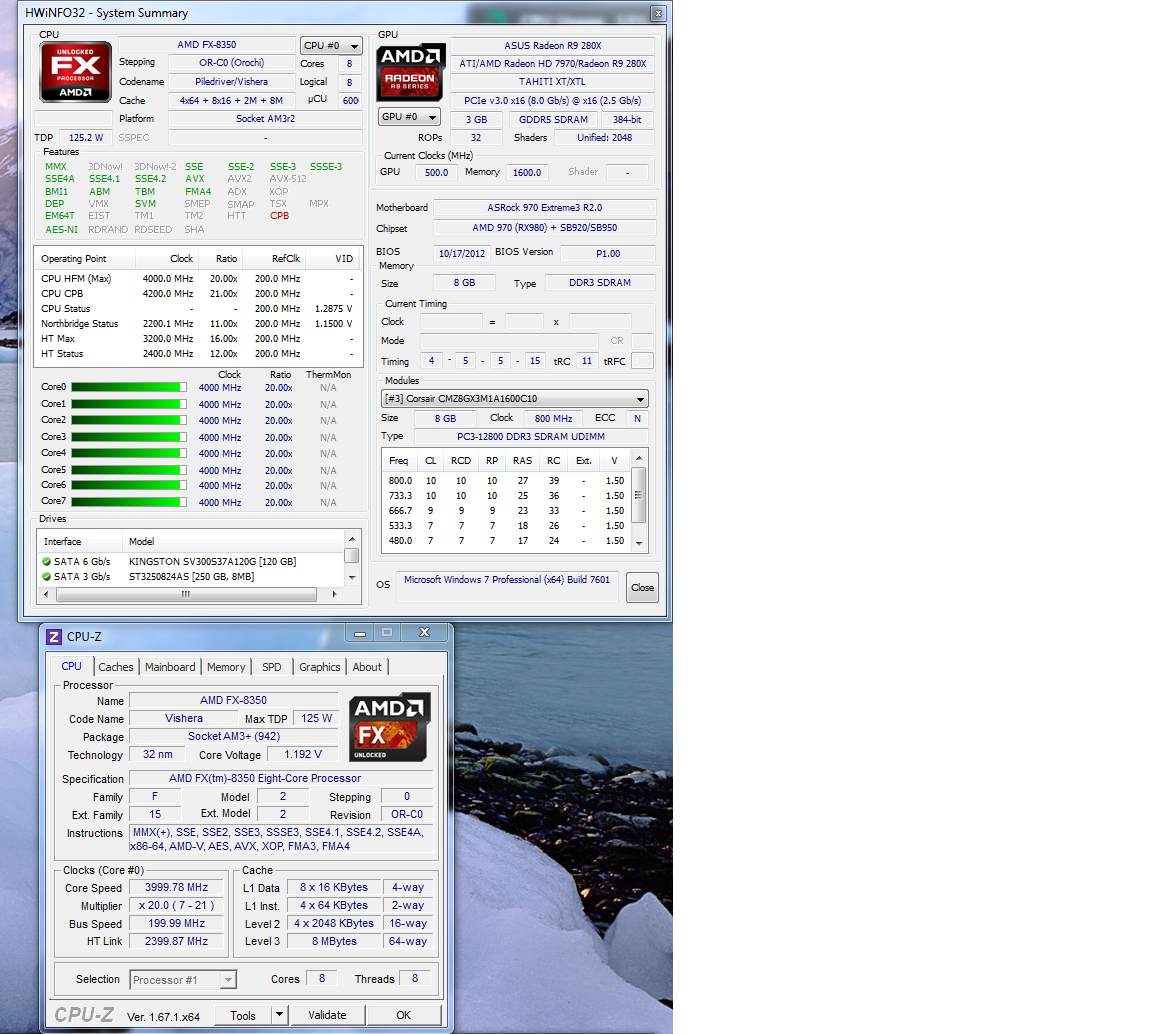This screenshot has width=1152, height=1034.
Task: Click the Drives list scroll right arrow
Action: click(x=334, y=594)
